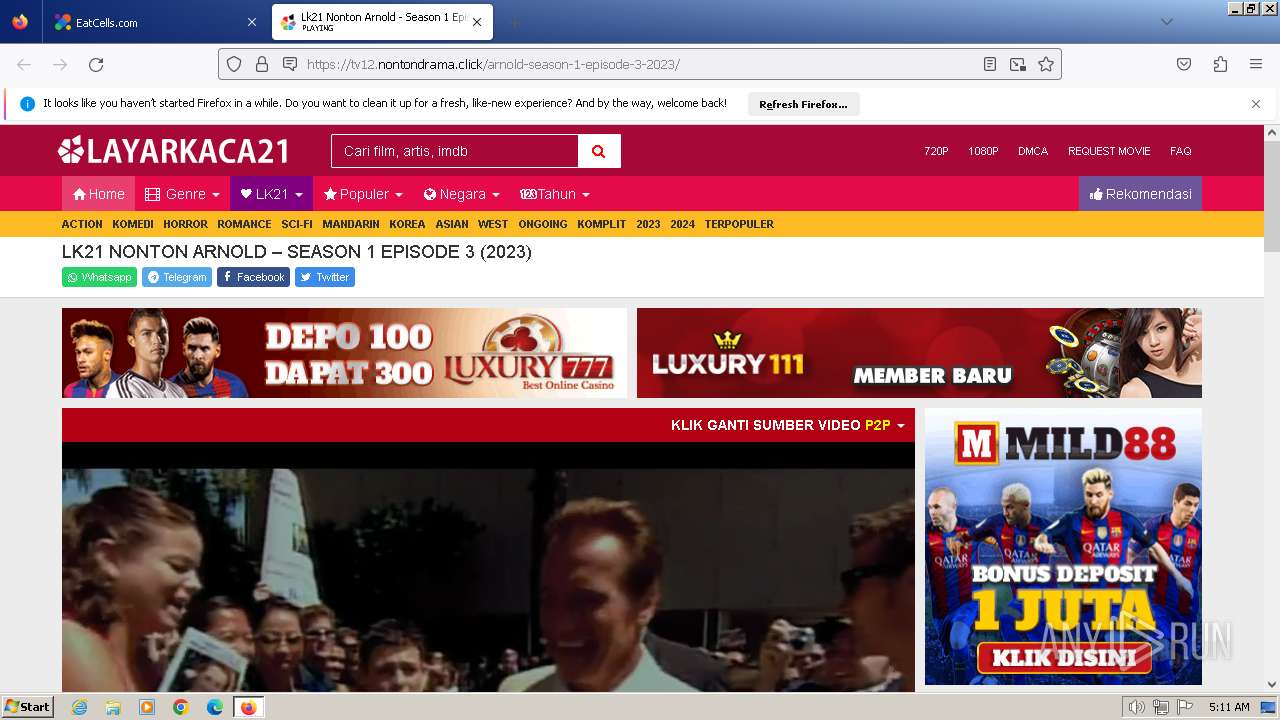Screen dimensions: 1280x720
Task: Expand the Populer dropdown menu
Action: pyautogui.click(x=363, y=194)
